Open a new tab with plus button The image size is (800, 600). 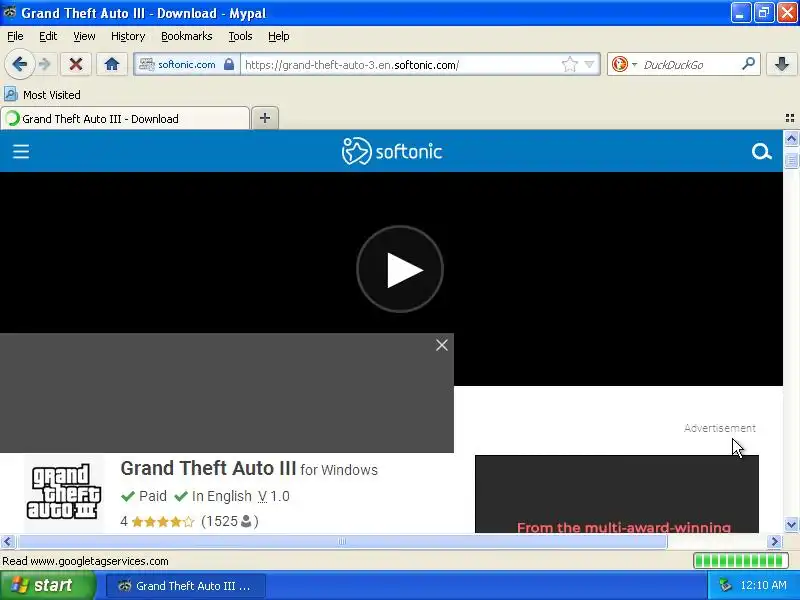pyautogui.click(x=265, y=118)
